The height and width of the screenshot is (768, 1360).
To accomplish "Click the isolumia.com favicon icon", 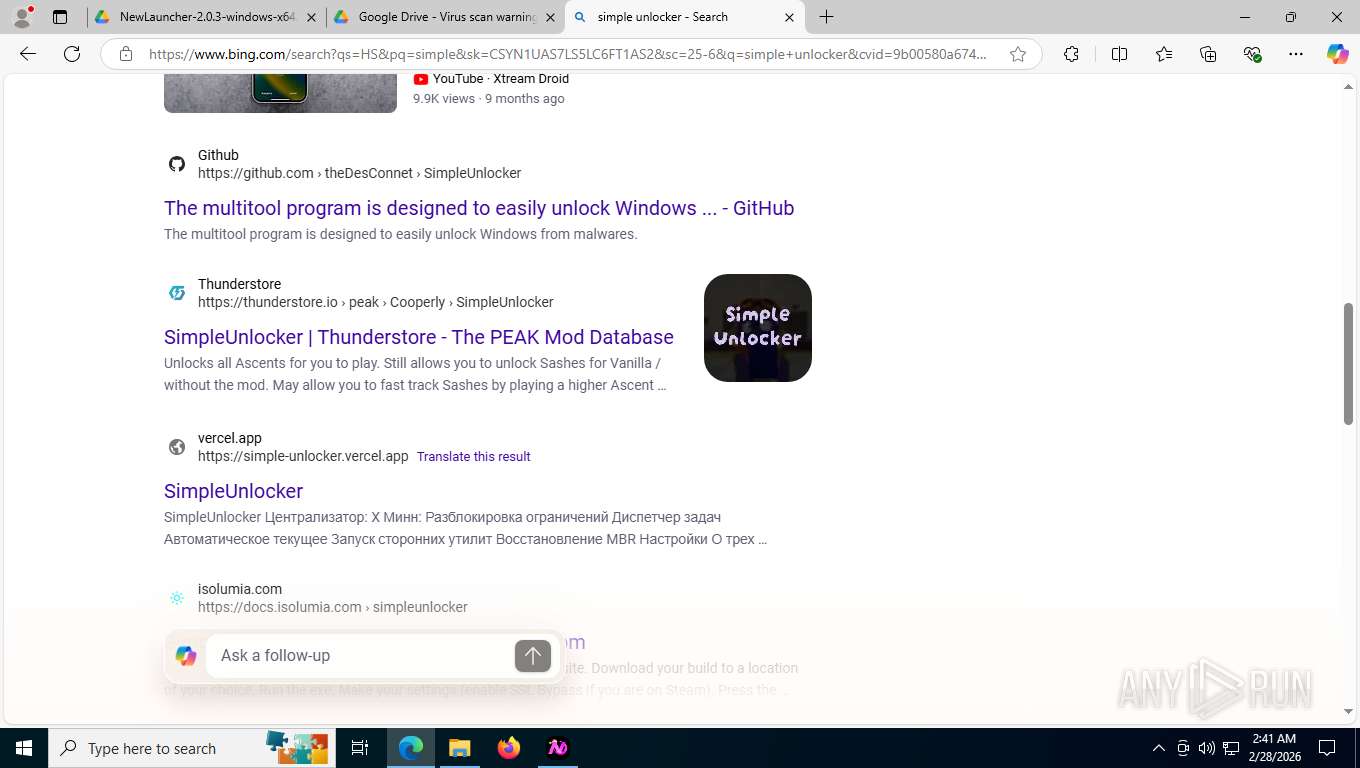I will point(177,598).
